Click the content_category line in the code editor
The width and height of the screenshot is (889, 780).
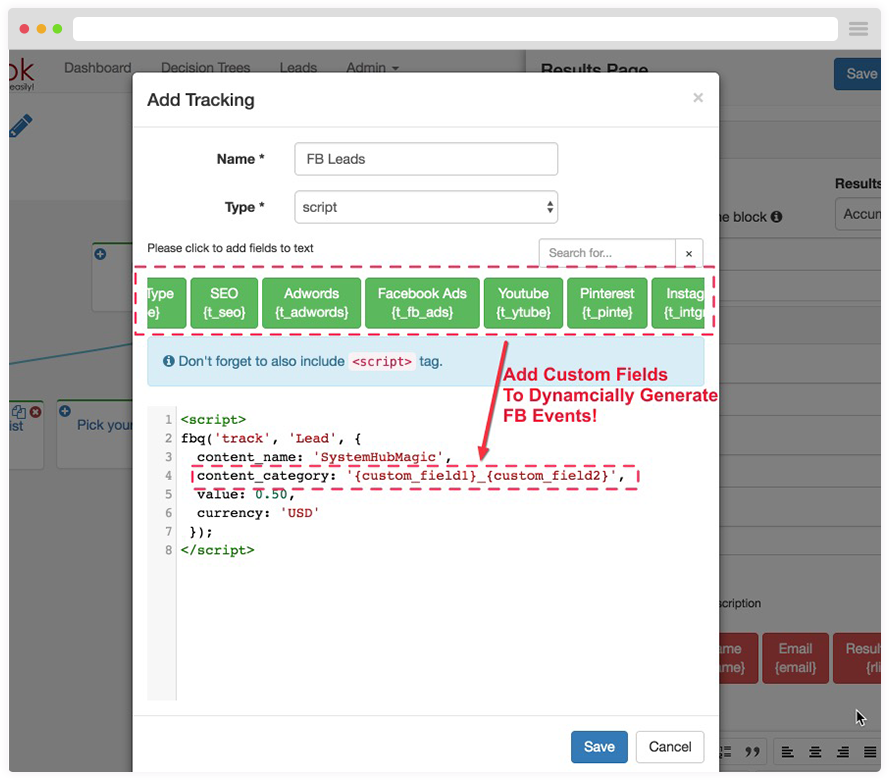click(x=410, y=476)
